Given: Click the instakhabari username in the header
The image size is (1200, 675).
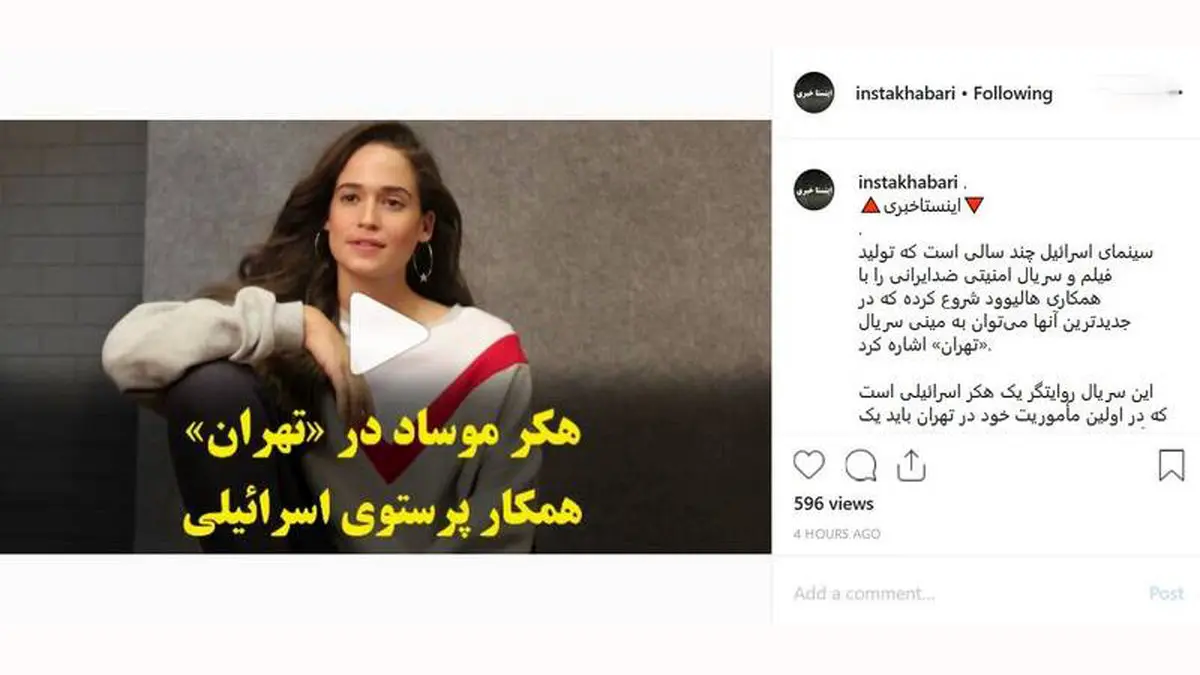Looking at the screenshot, I should tap(904, 93).
